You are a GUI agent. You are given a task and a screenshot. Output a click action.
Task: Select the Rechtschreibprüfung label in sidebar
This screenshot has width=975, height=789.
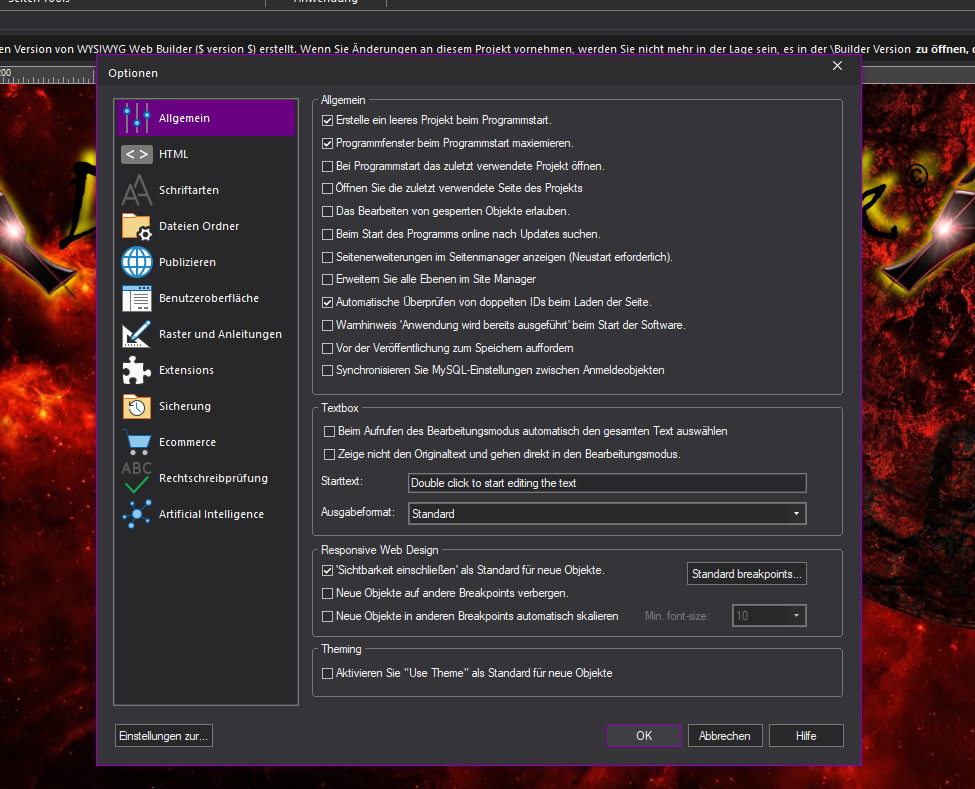213,478
